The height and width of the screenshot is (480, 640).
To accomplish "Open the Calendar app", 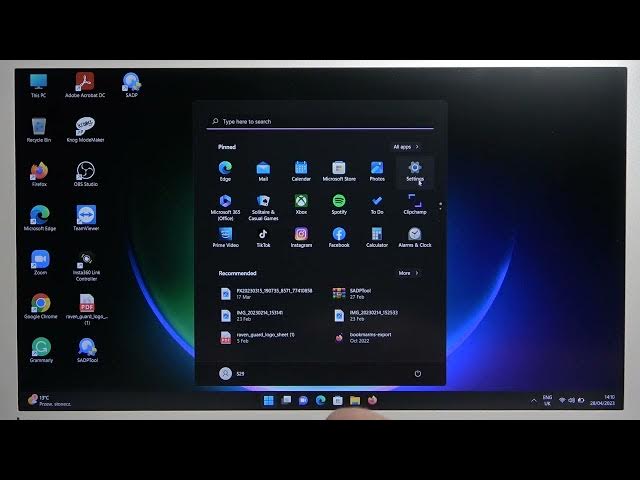I will (301, 171).
